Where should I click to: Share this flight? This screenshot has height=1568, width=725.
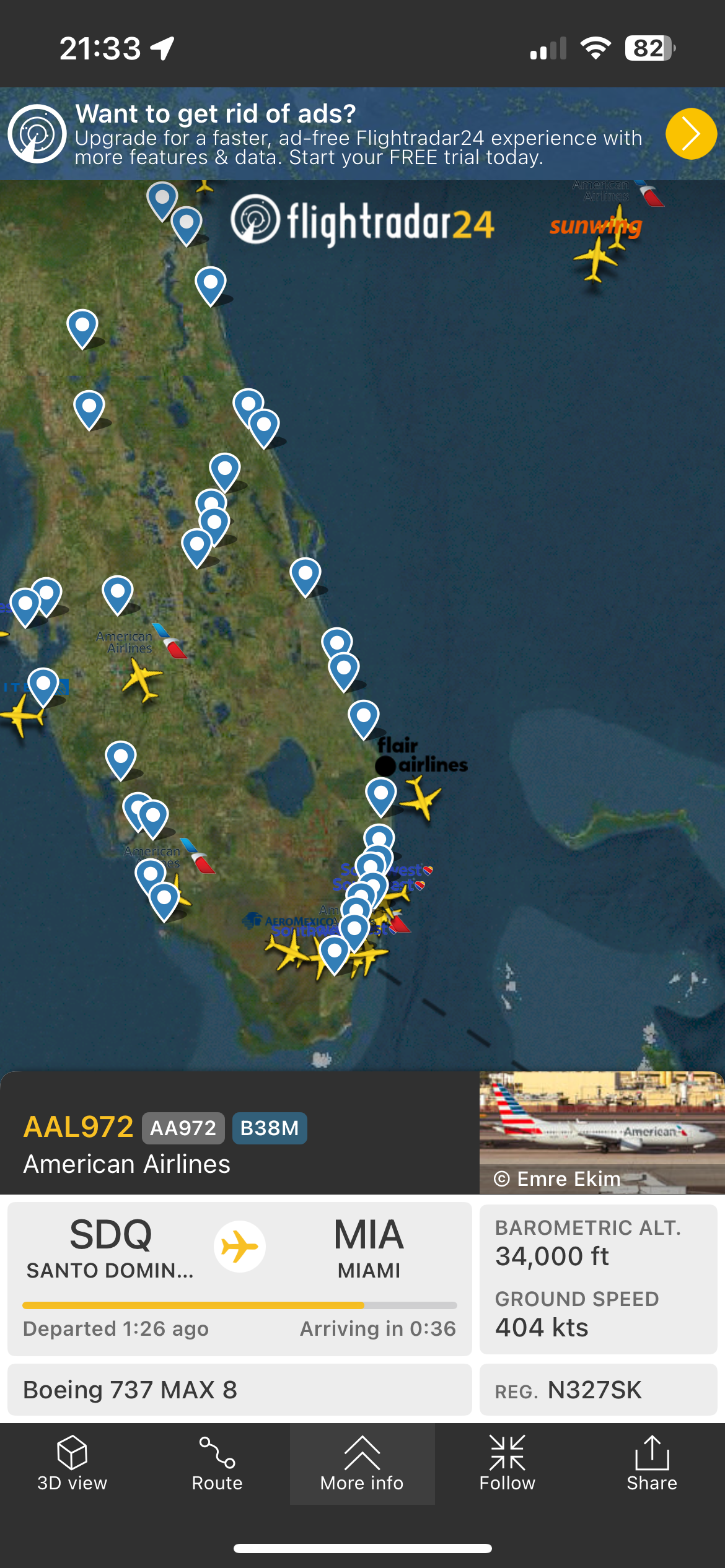click(x=652, y=1463)
